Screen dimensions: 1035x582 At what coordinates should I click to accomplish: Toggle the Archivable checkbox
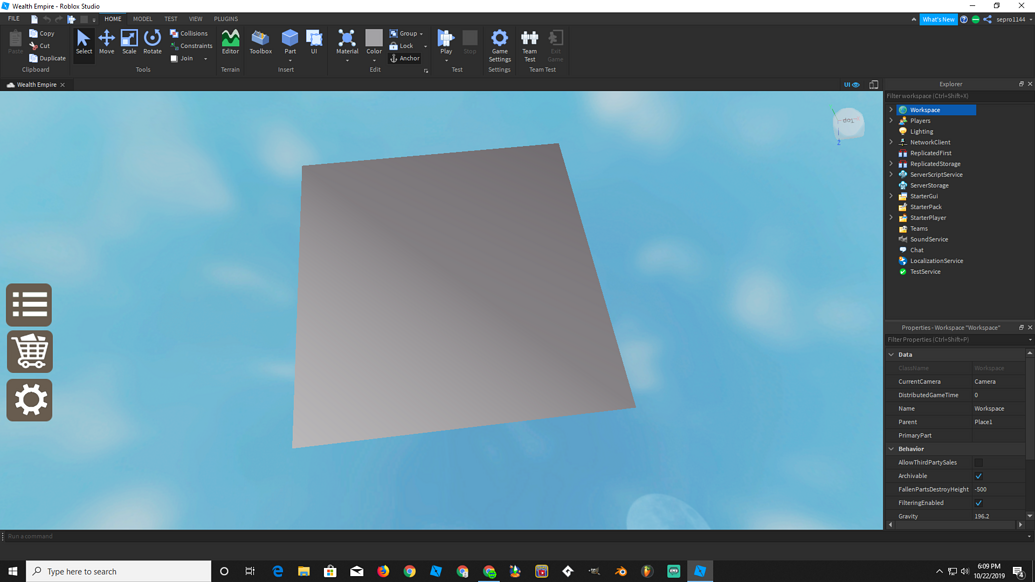tap(978, 476)
